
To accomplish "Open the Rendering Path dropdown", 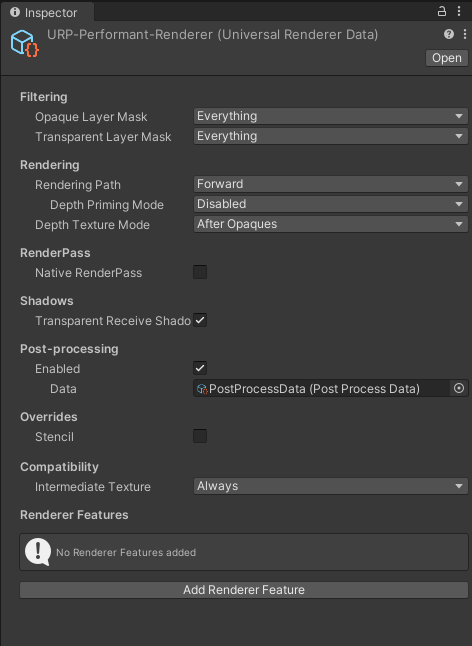I will [x=331, y=184].
